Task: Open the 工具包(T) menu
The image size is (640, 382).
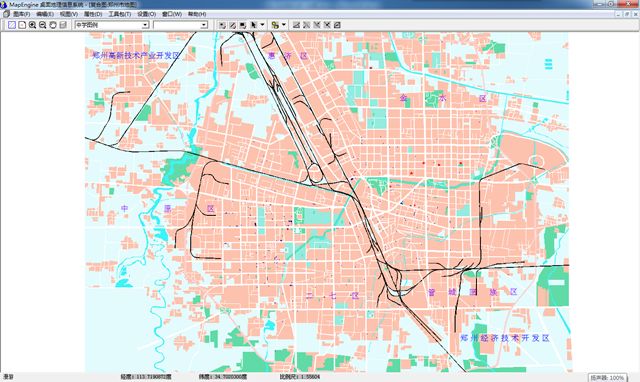Action: (x=120, y=14)
